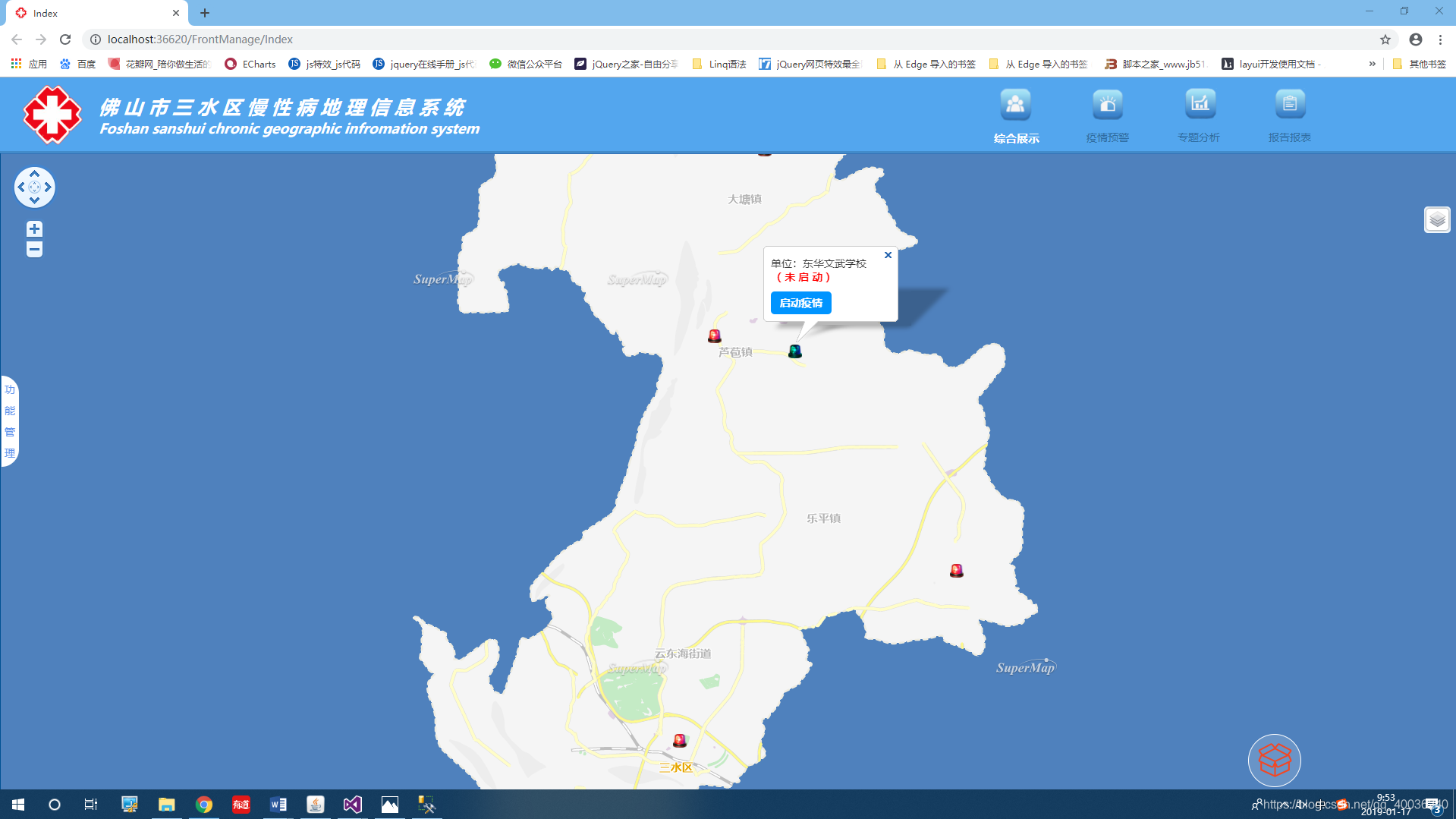Image resolution: width=1456 pixels, height=819 pixels.
Task: Pan the map right with compass arrow
Action: (48, 187)
